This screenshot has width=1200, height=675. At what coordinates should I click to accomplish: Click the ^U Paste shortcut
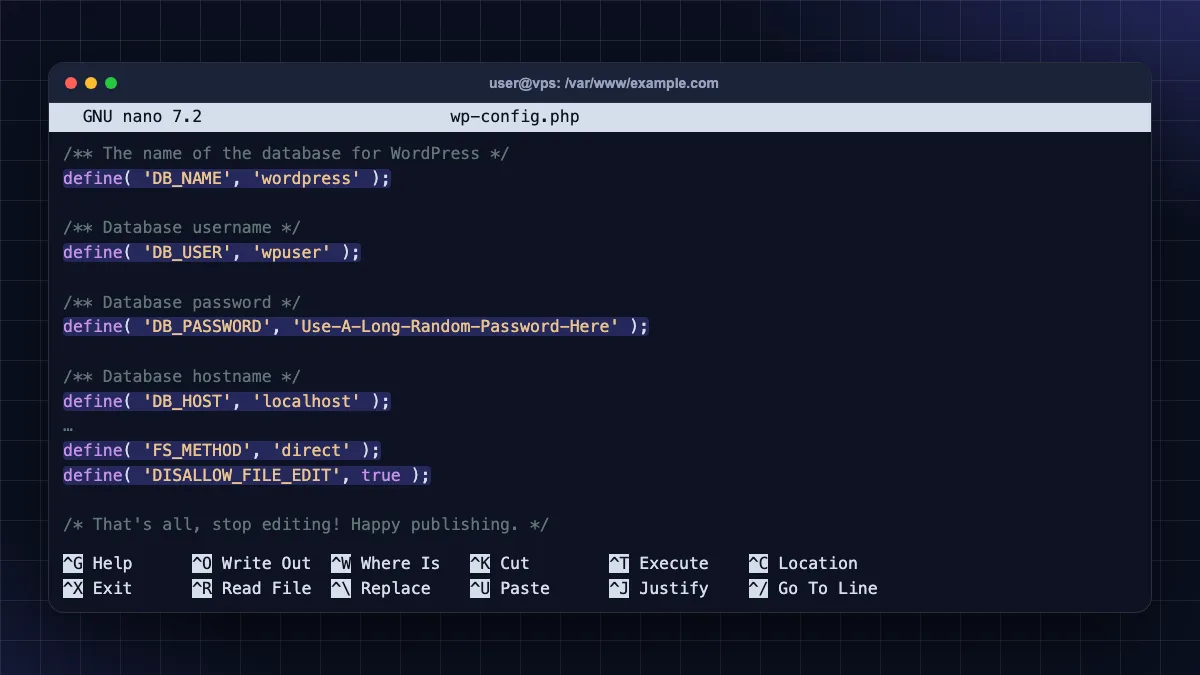coord(510,588)
